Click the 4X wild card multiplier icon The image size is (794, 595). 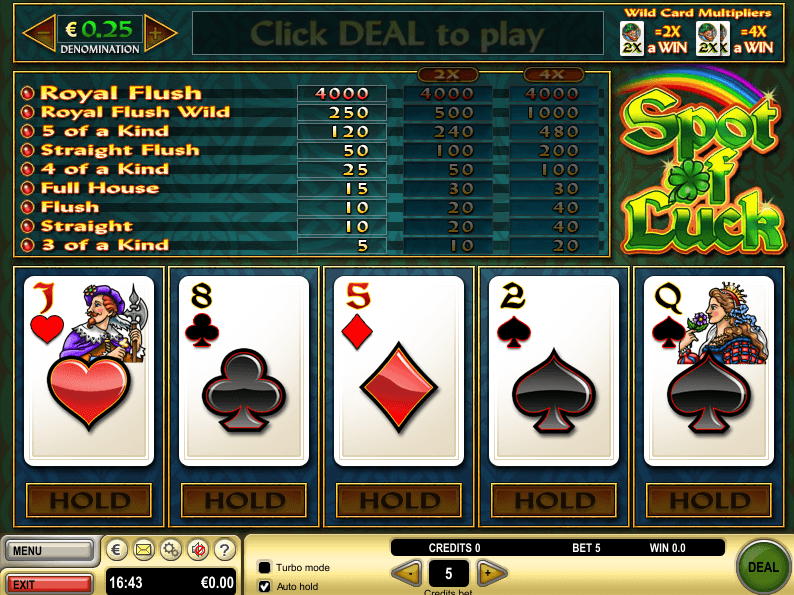[712, 38]
